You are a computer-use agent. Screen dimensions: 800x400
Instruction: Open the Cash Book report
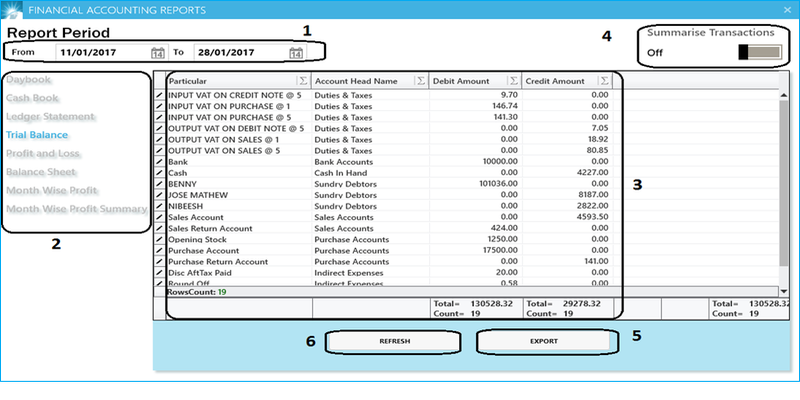32,98
